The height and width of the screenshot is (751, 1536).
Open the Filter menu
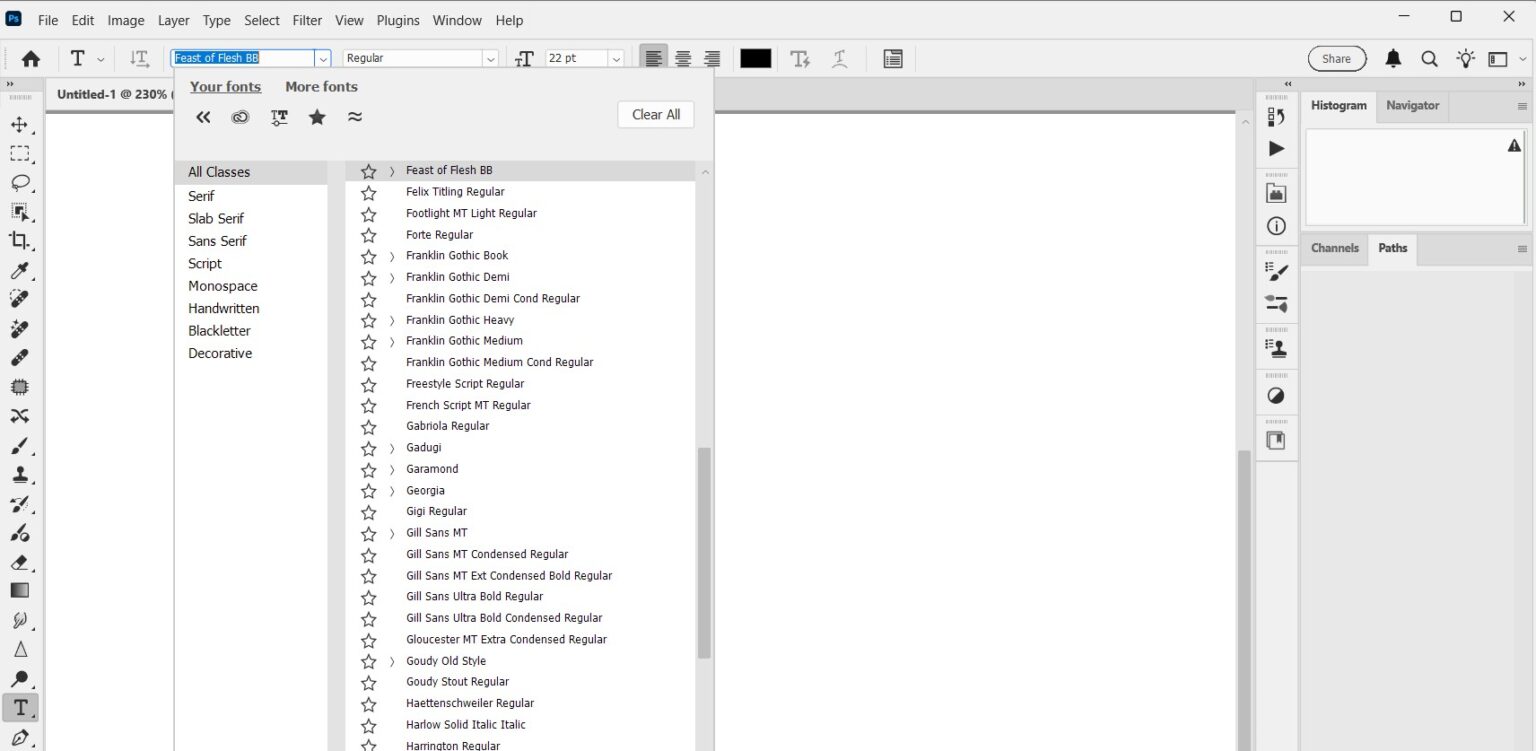[x=307, y=20]
